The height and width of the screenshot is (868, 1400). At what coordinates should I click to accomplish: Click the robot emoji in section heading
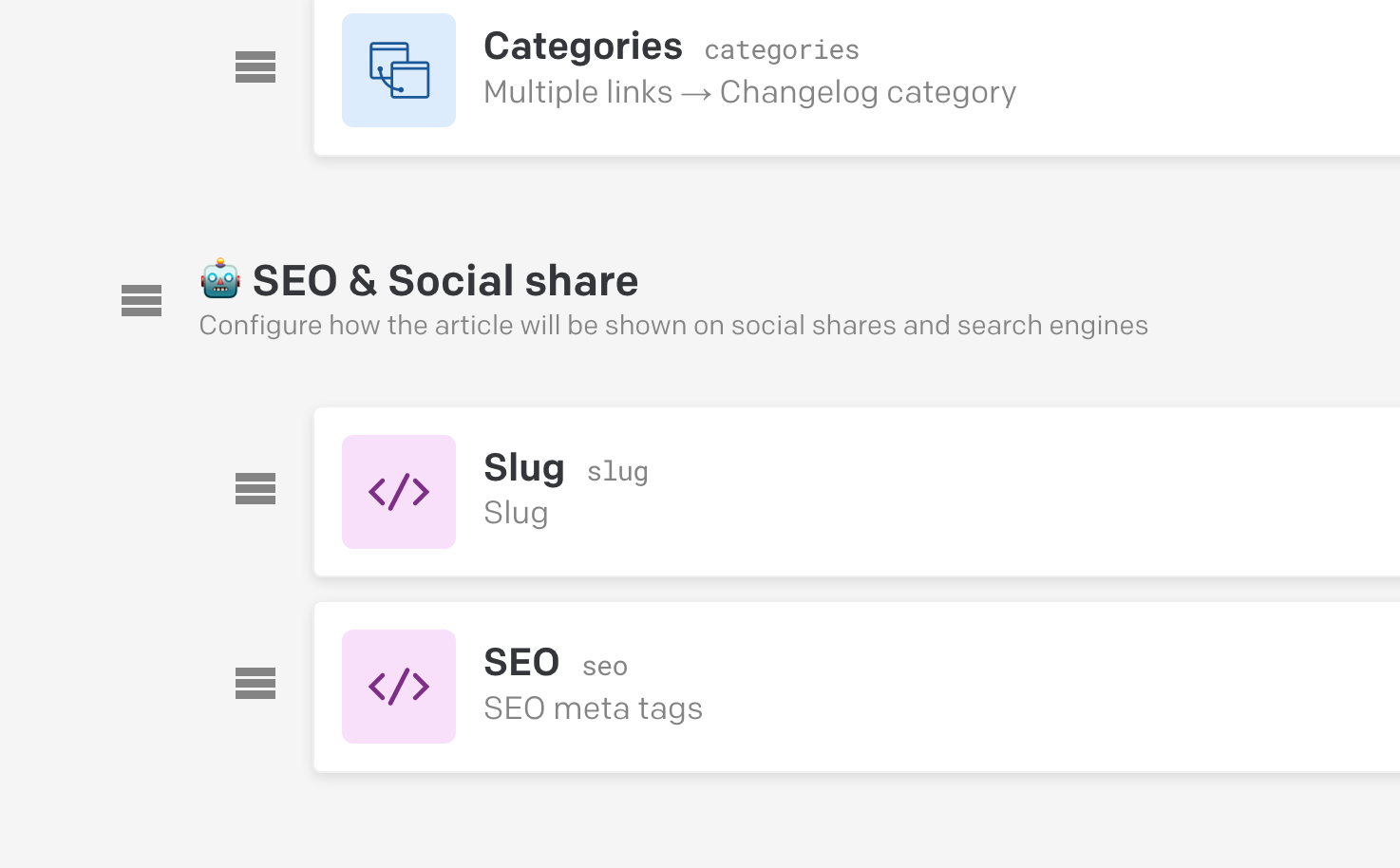[x=220, y=279]
